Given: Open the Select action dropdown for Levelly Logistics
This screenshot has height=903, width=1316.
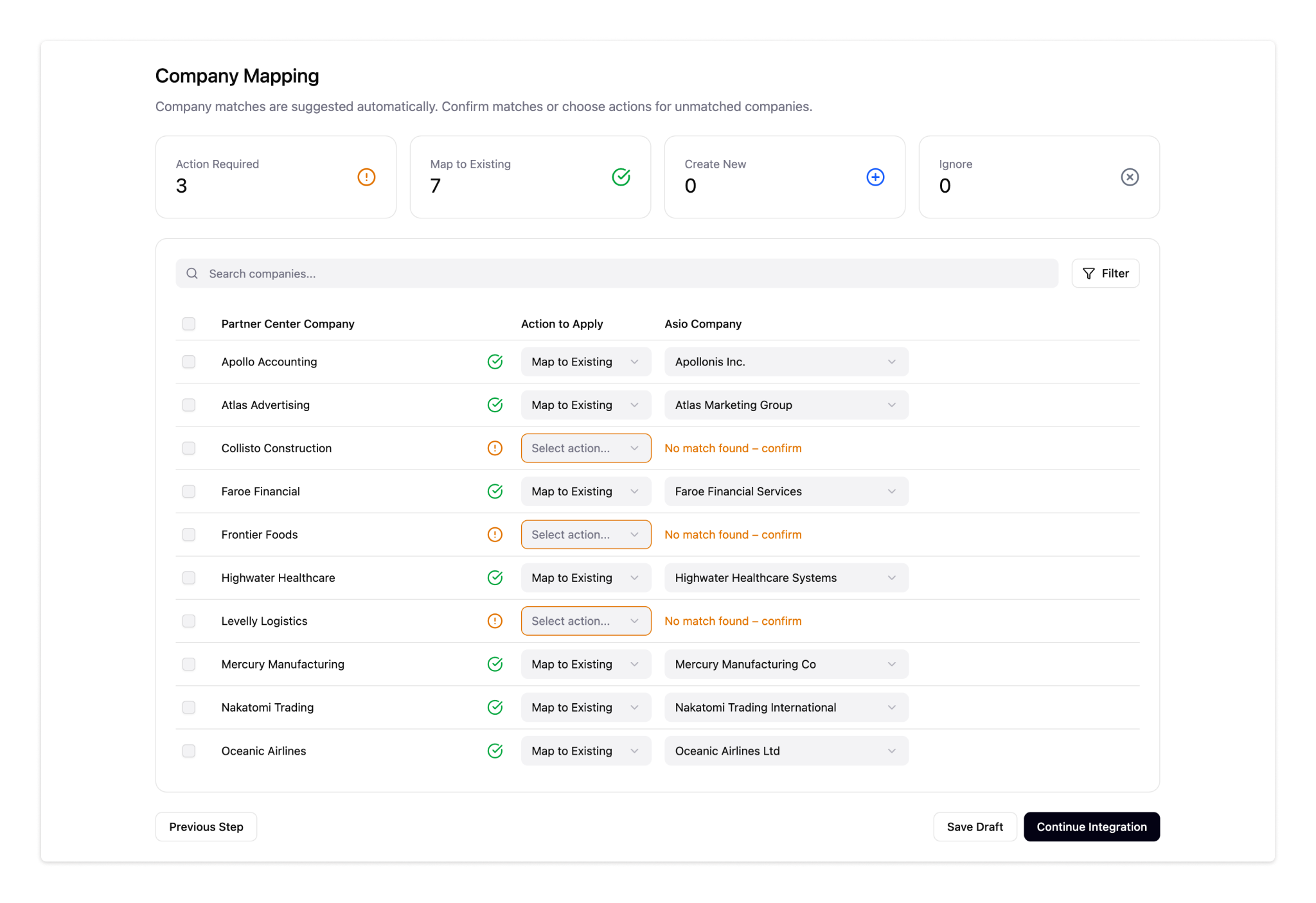Looking at the screenshot, I should 585,620.
